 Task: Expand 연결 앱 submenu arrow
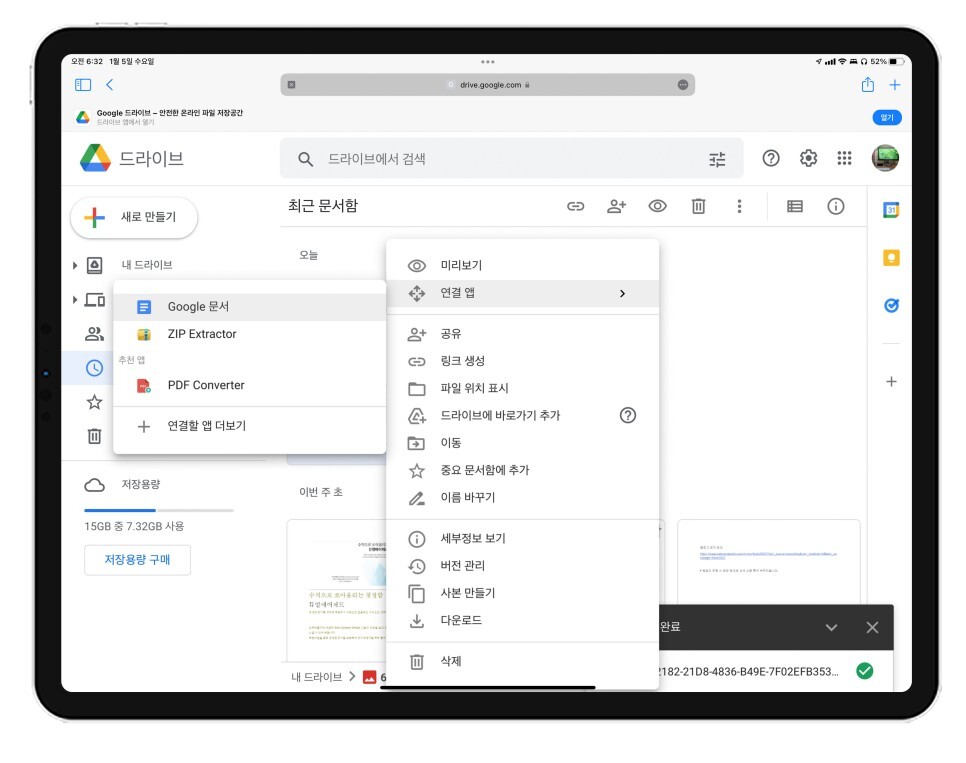pos(622,293)
